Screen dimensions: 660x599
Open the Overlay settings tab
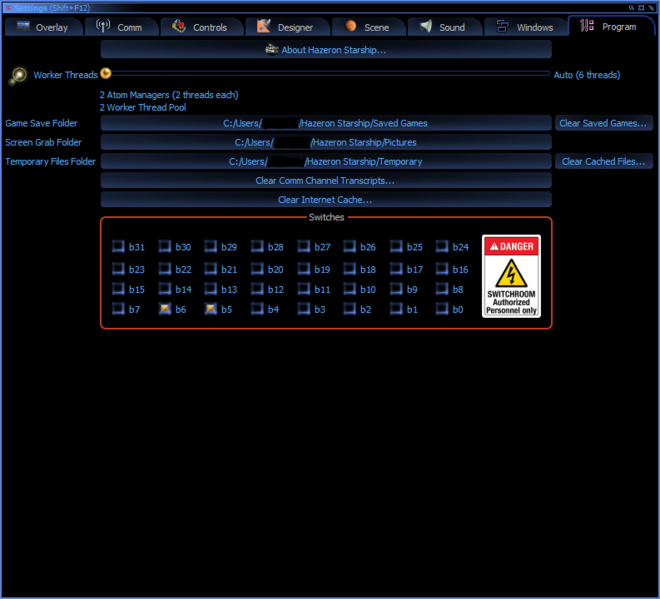tap(43, 27)
